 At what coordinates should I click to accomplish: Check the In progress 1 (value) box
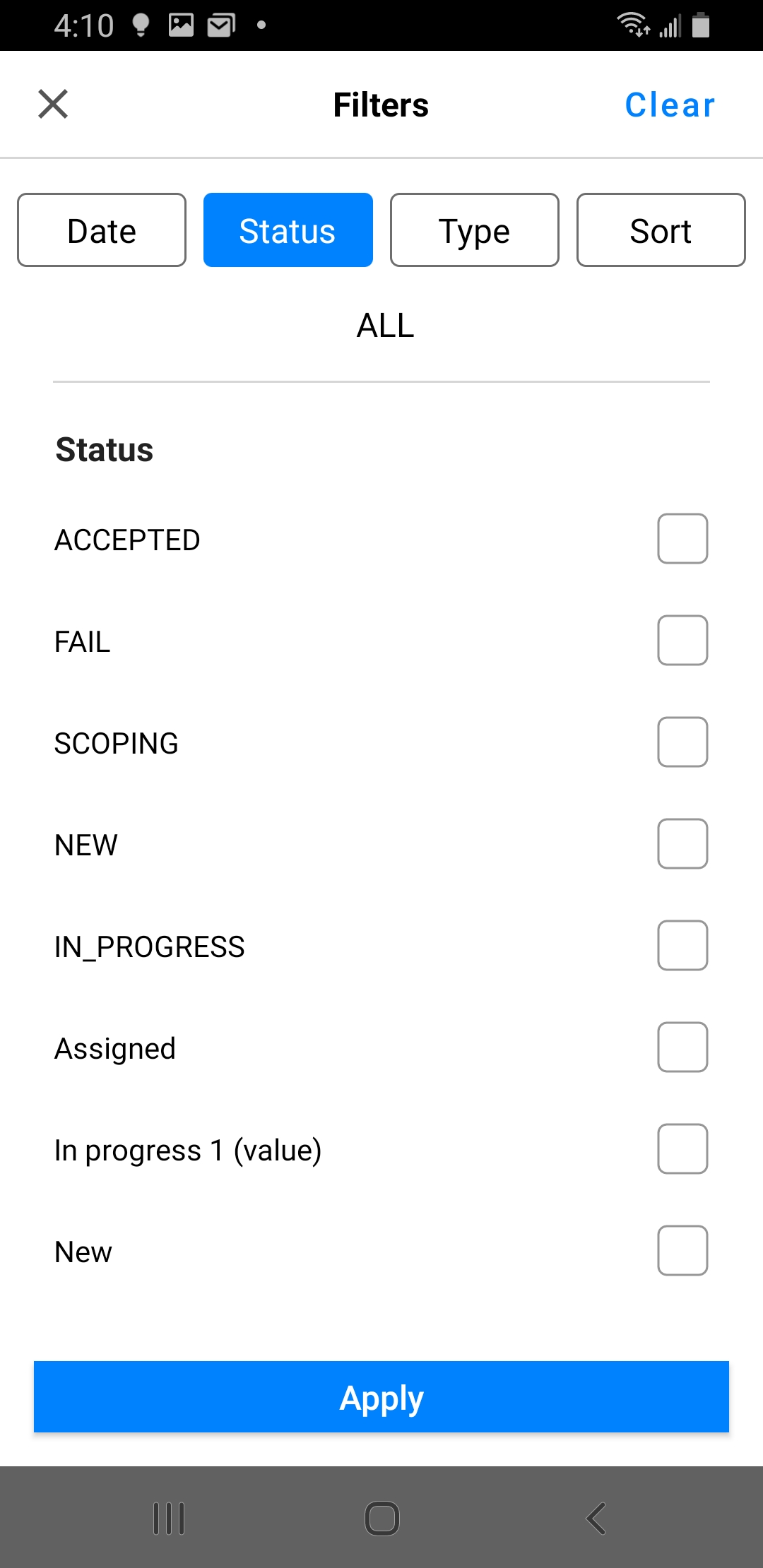[682, 1149]
